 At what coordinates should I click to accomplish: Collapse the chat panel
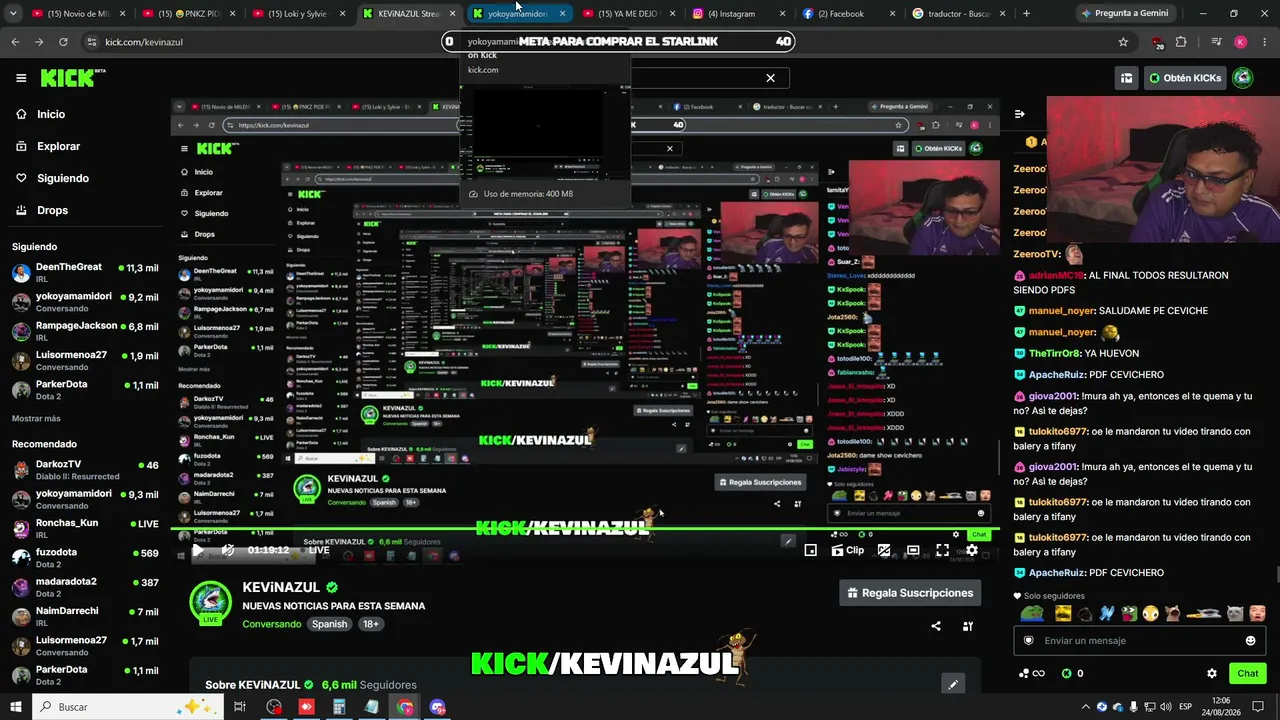tap(1019, 114)
